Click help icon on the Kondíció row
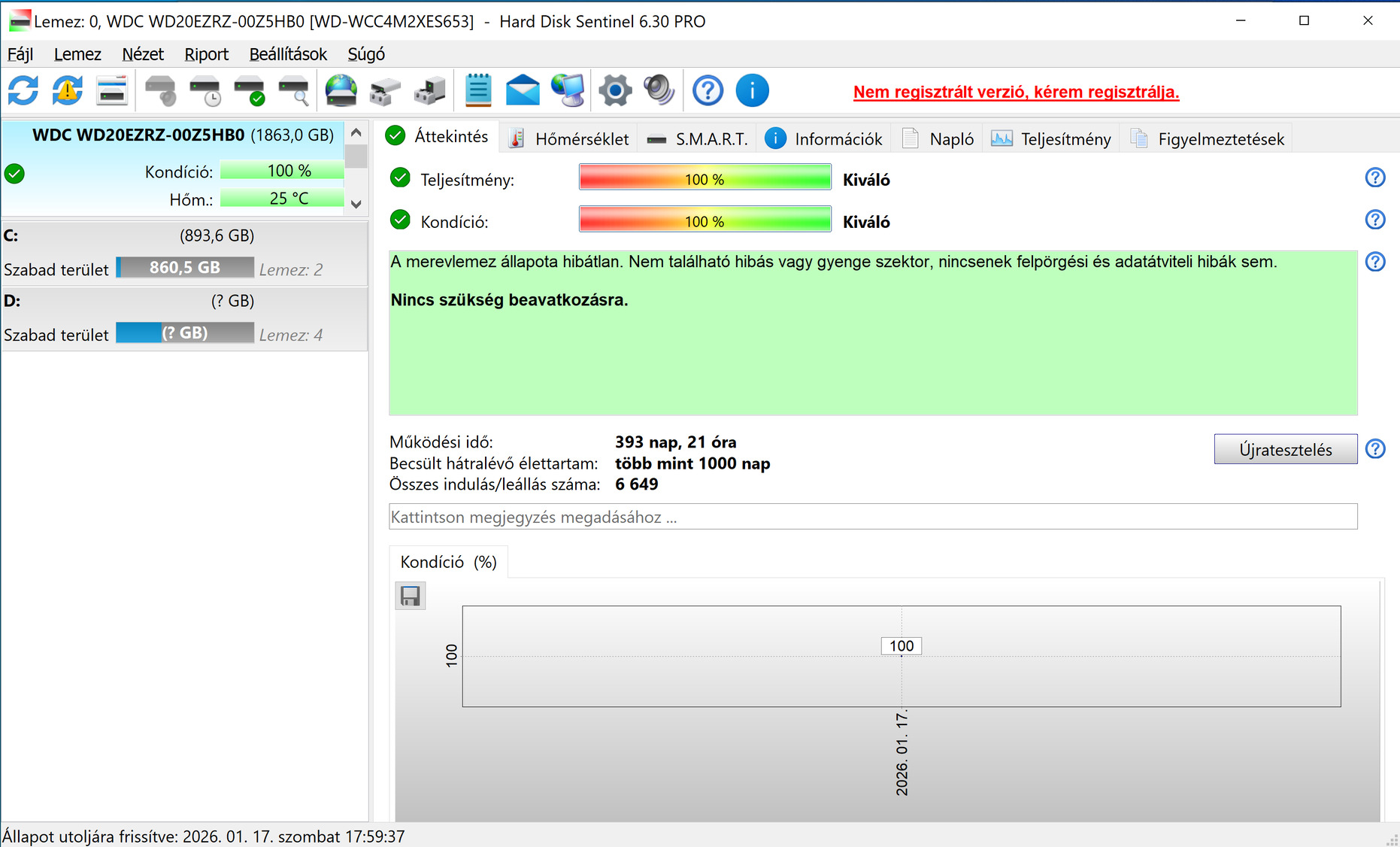This screenshot has width=1400, height=847. (1375, 220)
